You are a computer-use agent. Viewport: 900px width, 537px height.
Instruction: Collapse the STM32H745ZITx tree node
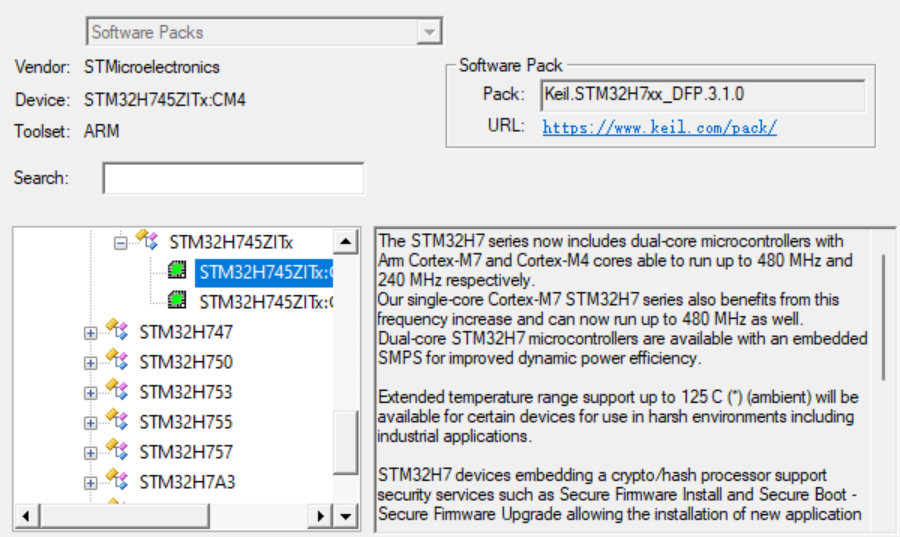pos(121,243)
